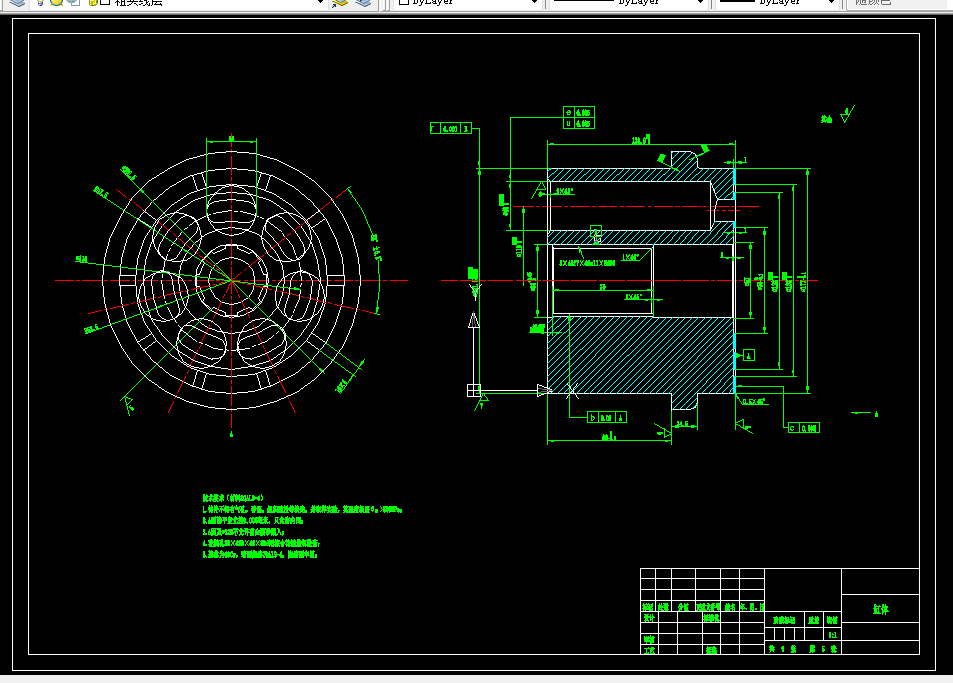
Task: Select the boxed datum A marker on section view
Action: [x=749, y=355]
